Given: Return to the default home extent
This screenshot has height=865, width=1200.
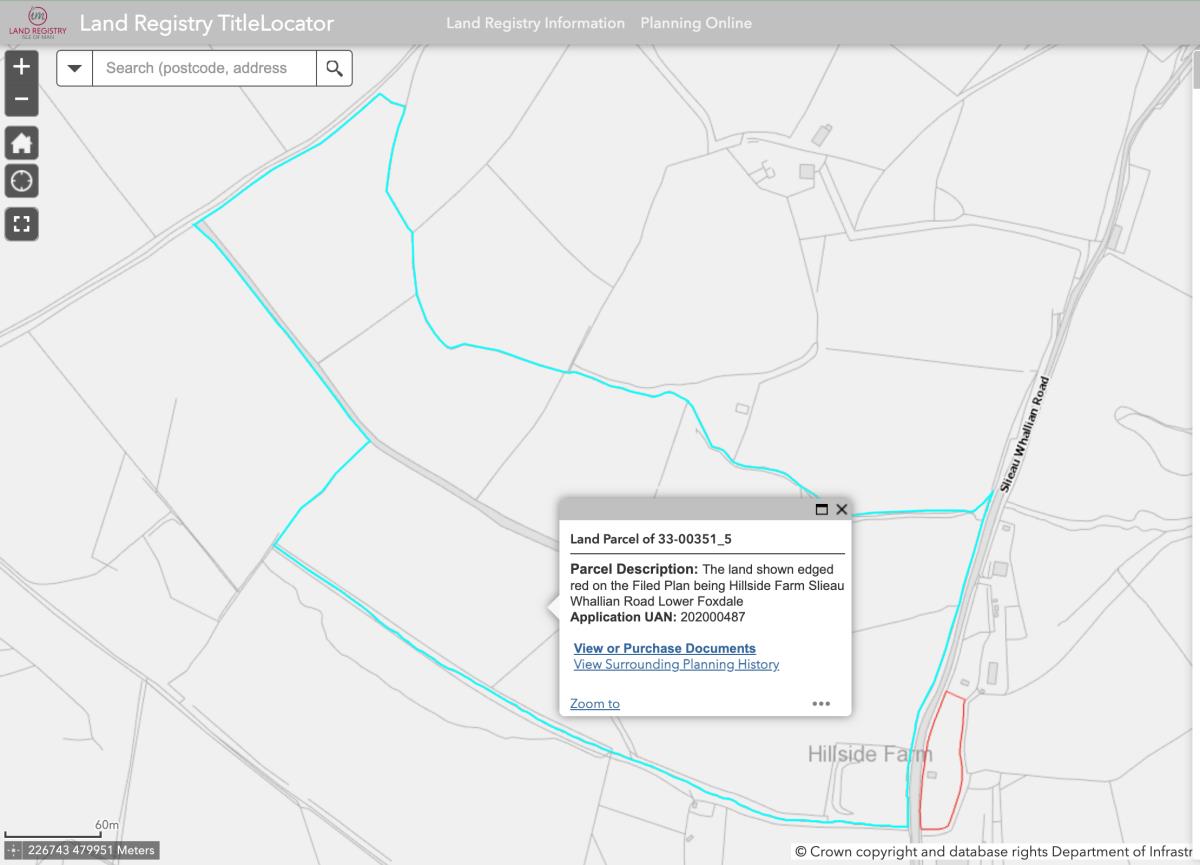Looking at the screenshot, I should pyautogui.click(x=22, y=143).
